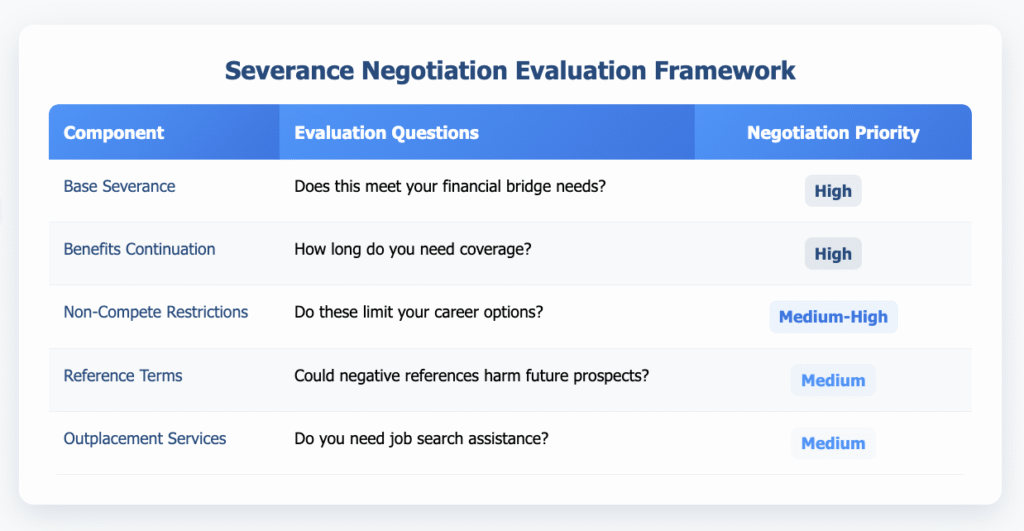Click the Medium-High priority badge

click(832, 317)
